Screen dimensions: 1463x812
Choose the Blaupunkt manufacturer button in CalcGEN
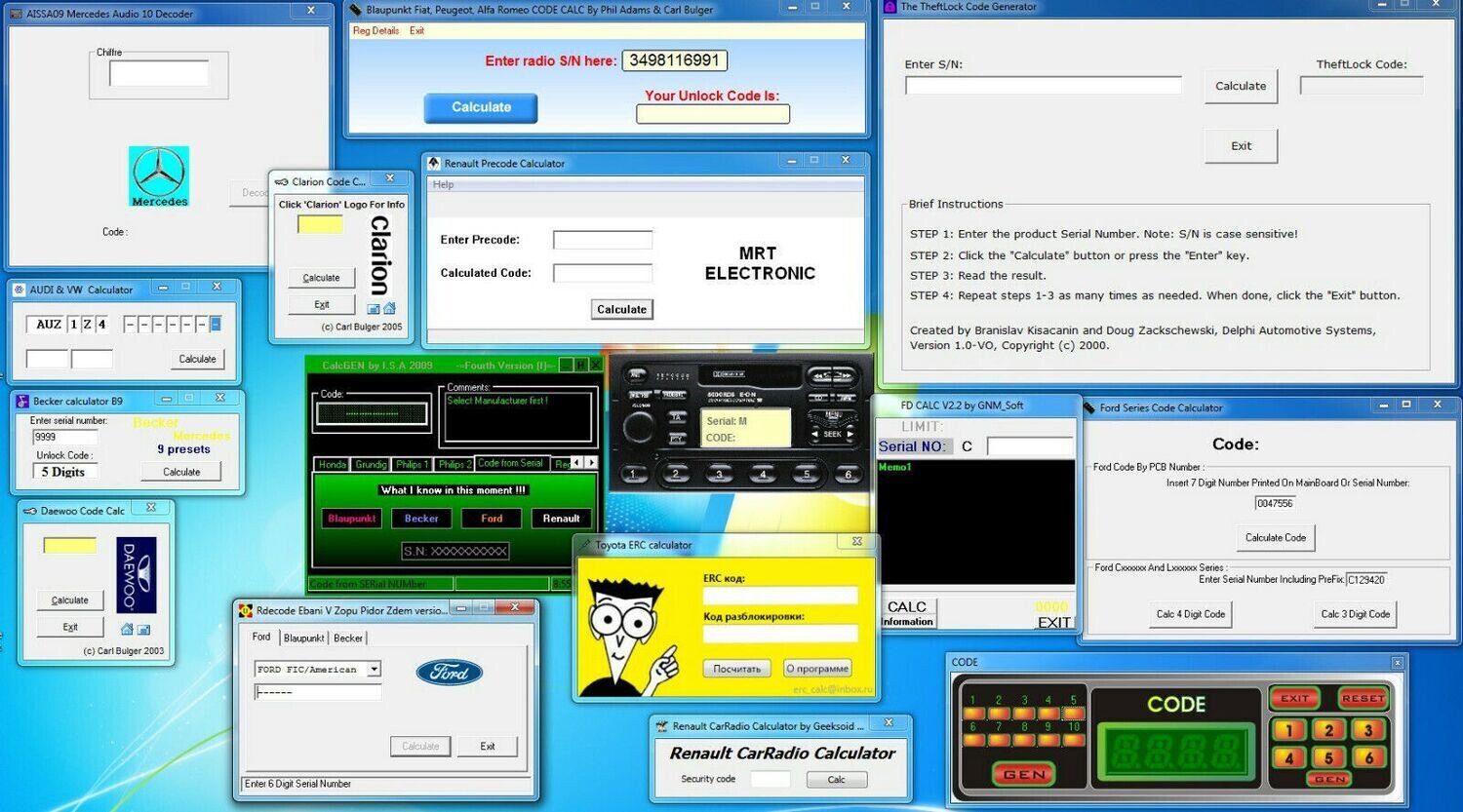351,519
